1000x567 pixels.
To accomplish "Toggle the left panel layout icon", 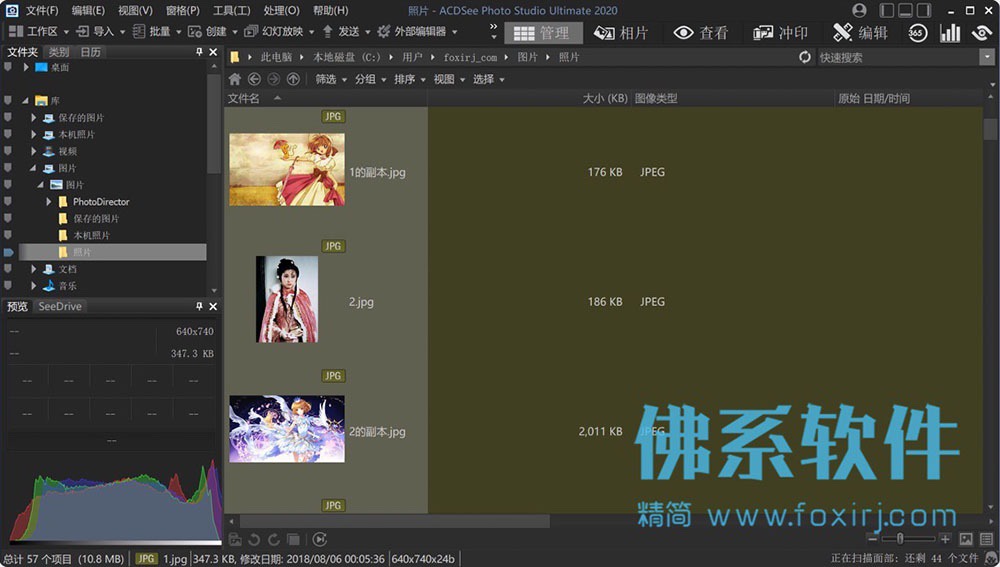I will pyautogui.click(x=886, y=10).
